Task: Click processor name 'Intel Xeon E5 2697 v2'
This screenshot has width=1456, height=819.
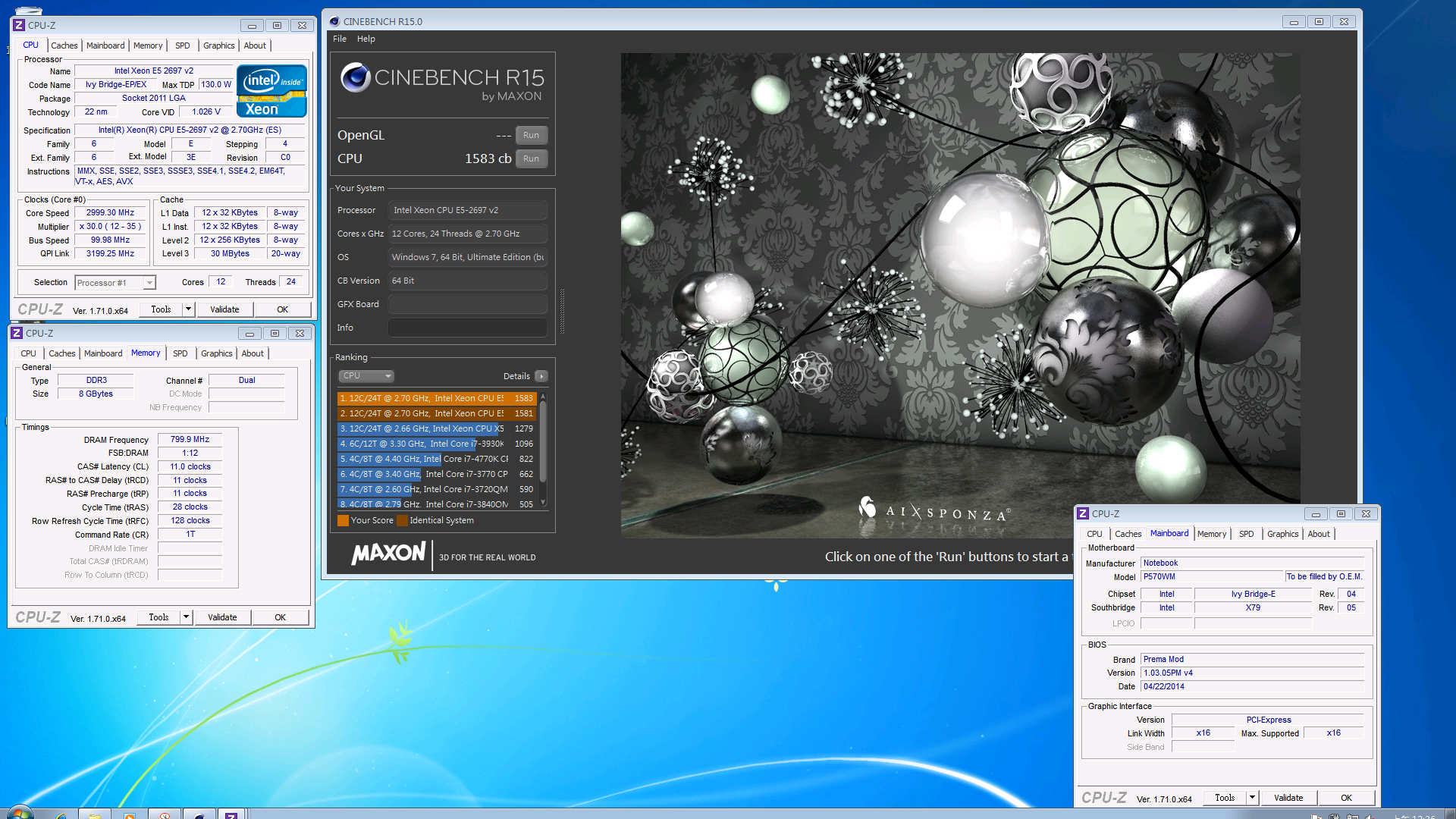Action: 154,71
